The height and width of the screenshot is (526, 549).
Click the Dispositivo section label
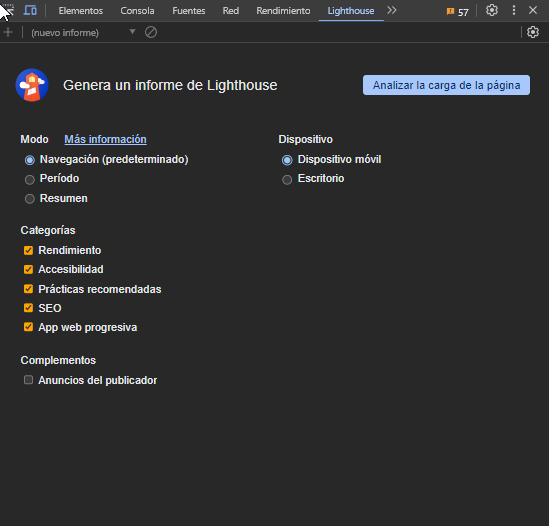[305, 139]
